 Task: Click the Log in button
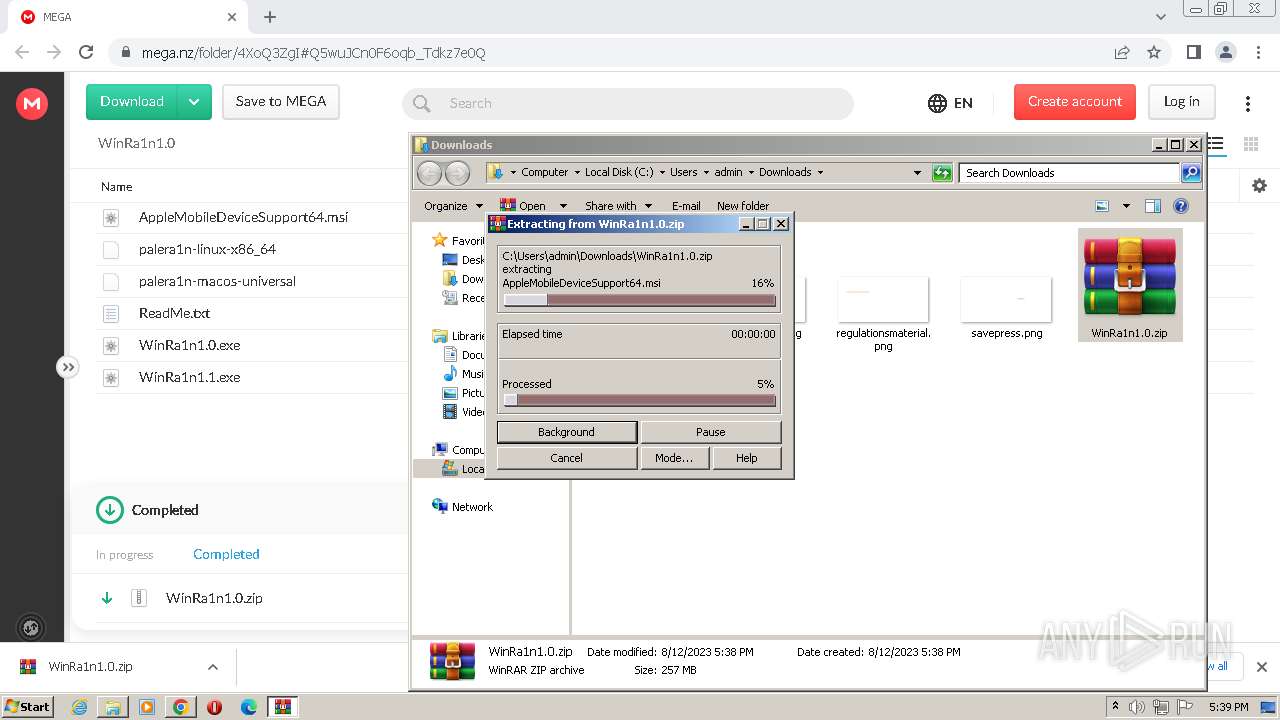1181,102
